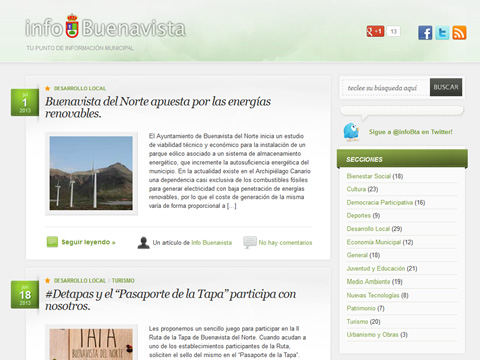Viewport: 480px width, 360px height.
Task: Click the info Buenavista crest logo
Action: coord(72,26)
